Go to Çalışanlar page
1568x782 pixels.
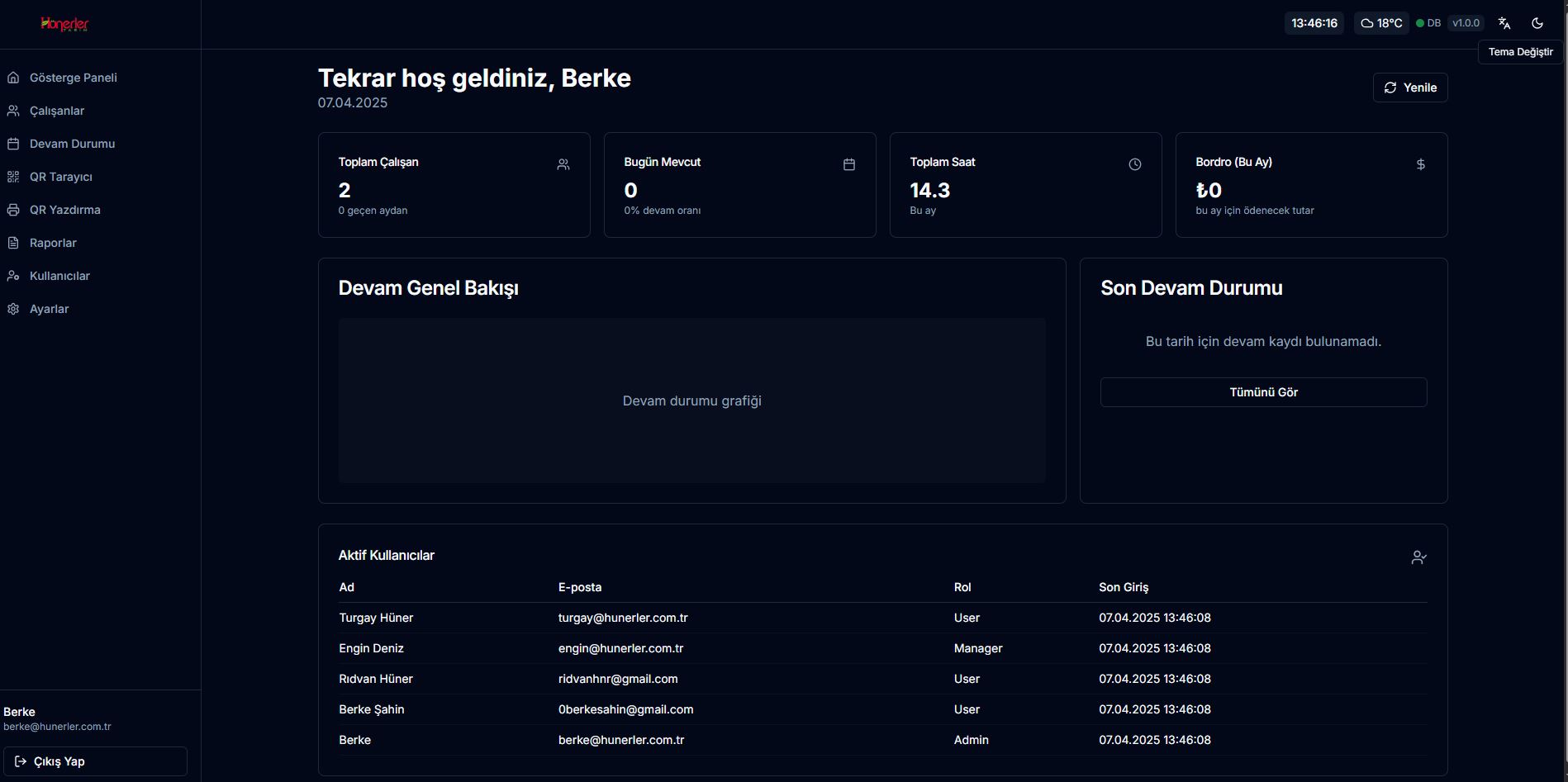(x=56, y=111)
